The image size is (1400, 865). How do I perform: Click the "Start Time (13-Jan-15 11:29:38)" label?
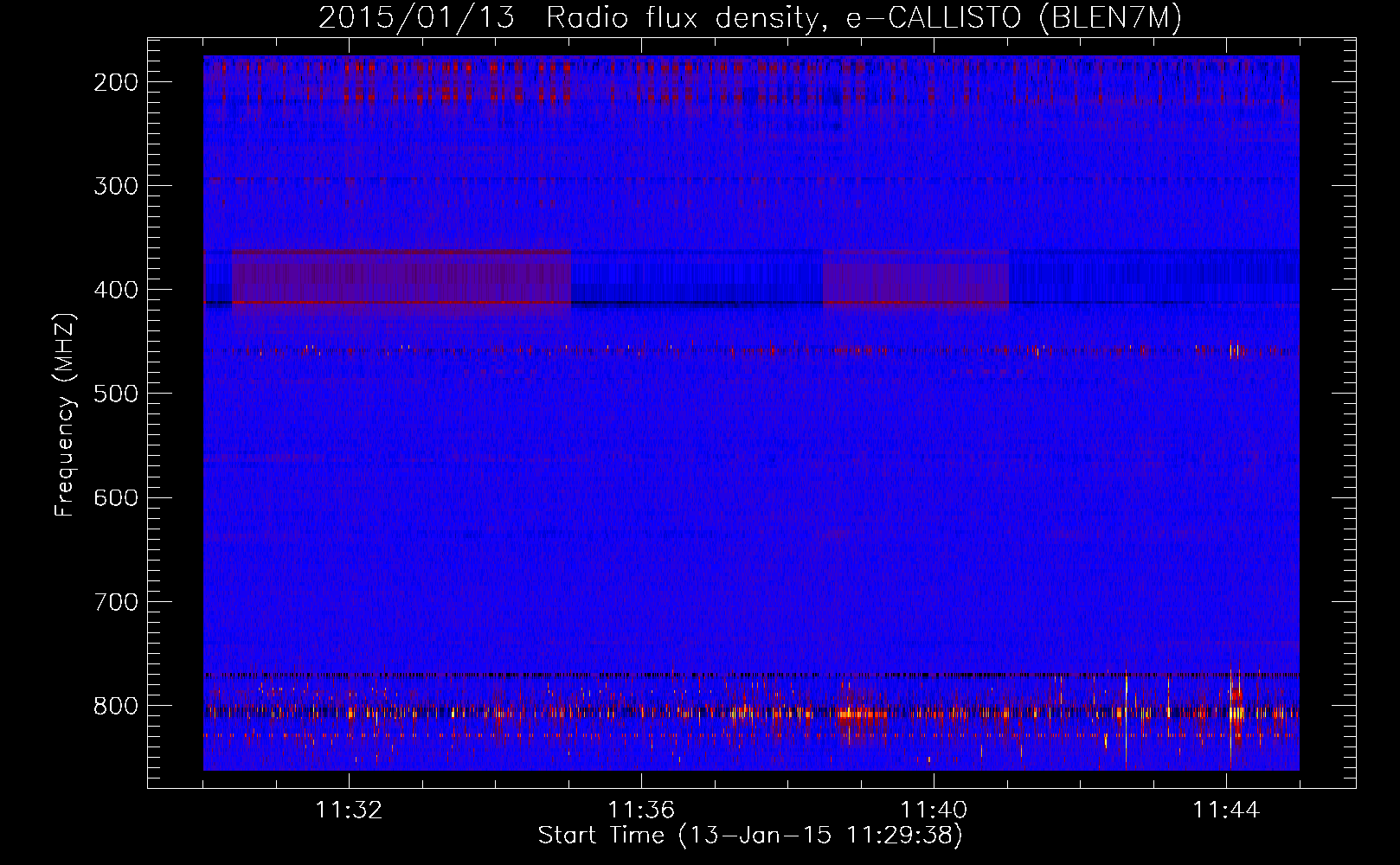(750, 836)
